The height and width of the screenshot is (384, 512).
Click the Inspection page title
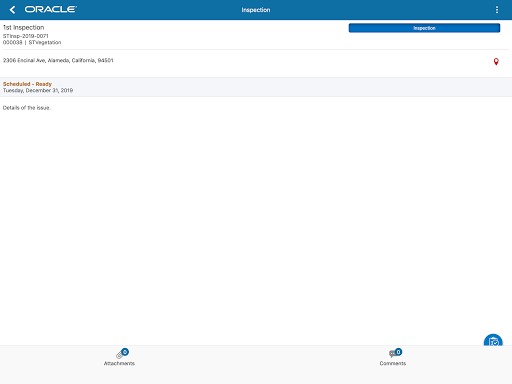(x=256, y=10)
